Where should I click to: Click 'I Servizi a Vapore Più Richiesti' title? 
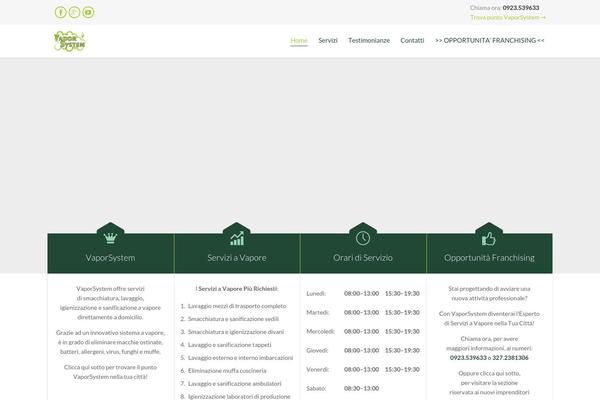tap(236, 289)
